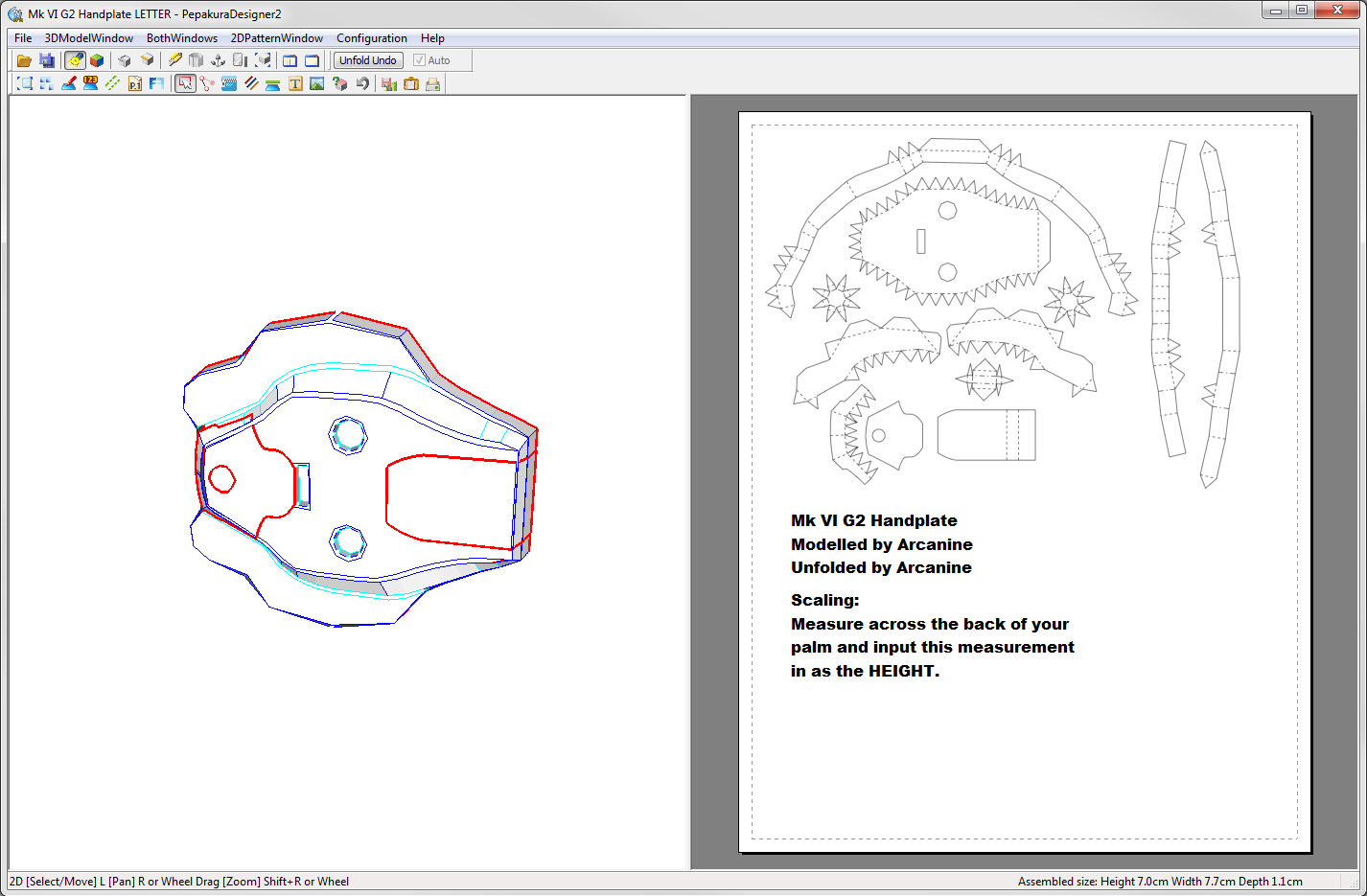Click the PepakuraDesigner2 app icon in title bar

pyautogui.click(x=15, y=13)
